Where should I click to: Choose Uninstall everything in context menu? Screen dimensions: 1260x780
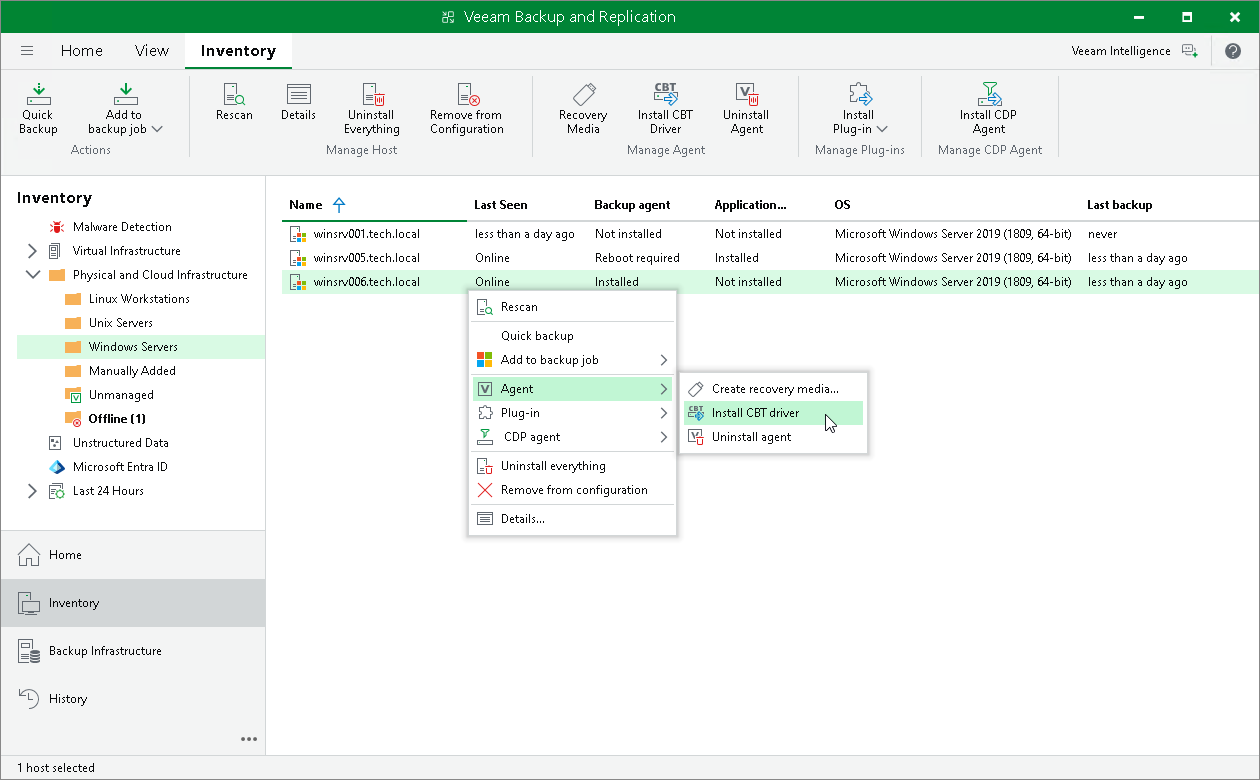(572, 466)
